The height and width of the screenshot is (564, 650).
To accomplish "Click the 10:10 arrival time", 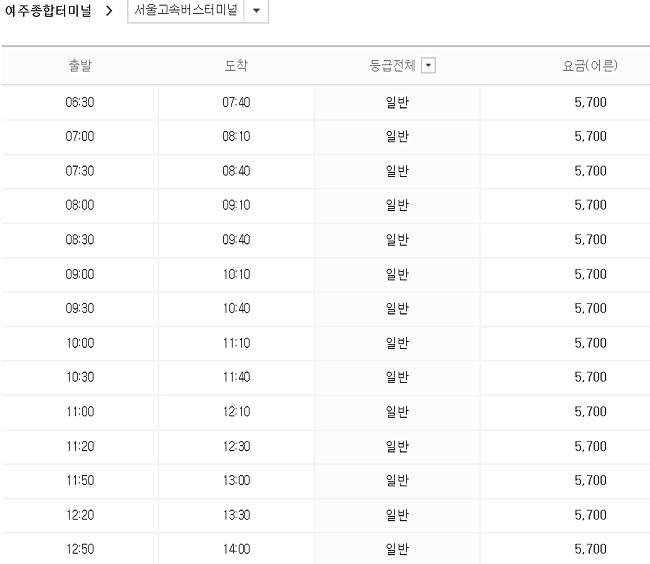I will [x=236, y=274].
